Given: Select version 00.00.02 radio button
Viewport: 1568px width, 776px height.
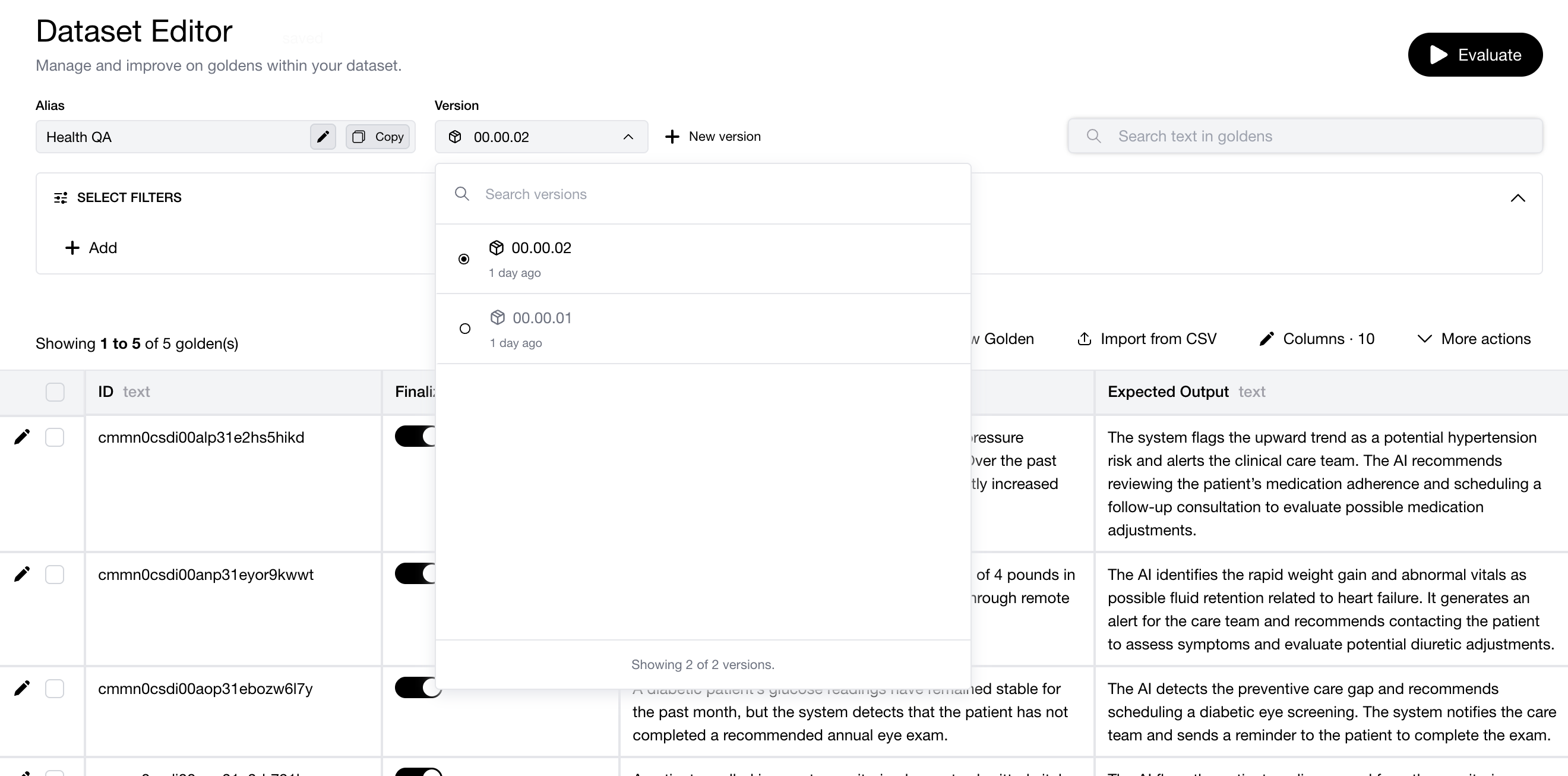Looking at the screenshot, I should [x=464, y=259].
